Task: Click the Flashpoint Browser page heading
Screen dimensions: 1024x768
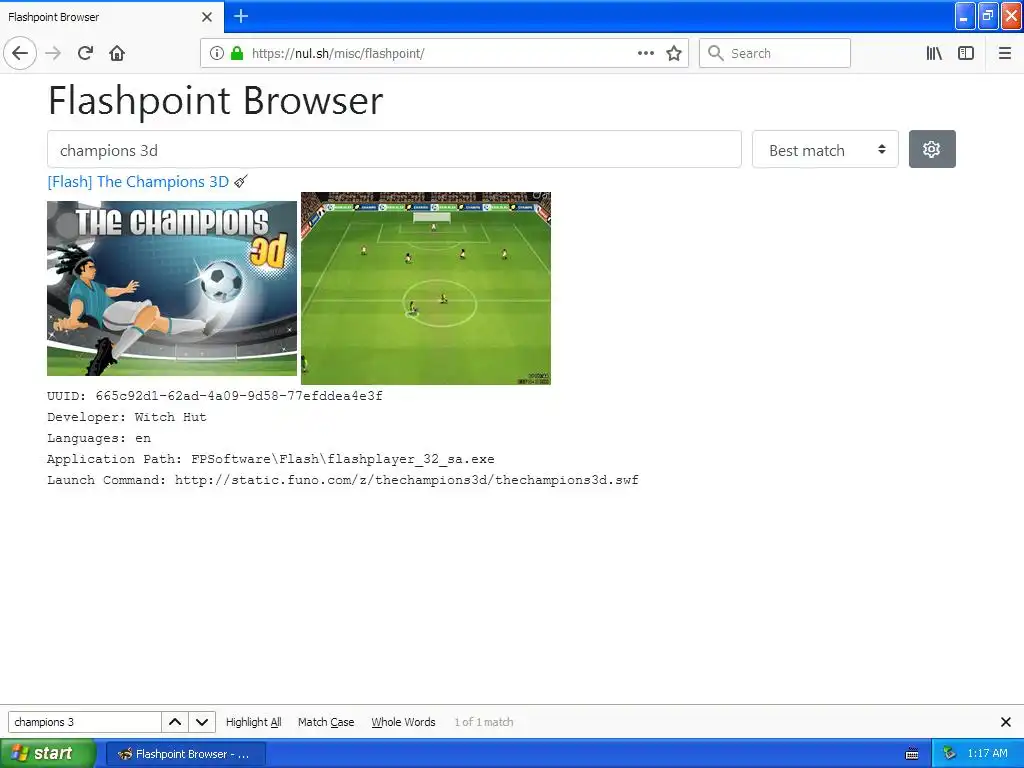Action: (216, 101)
